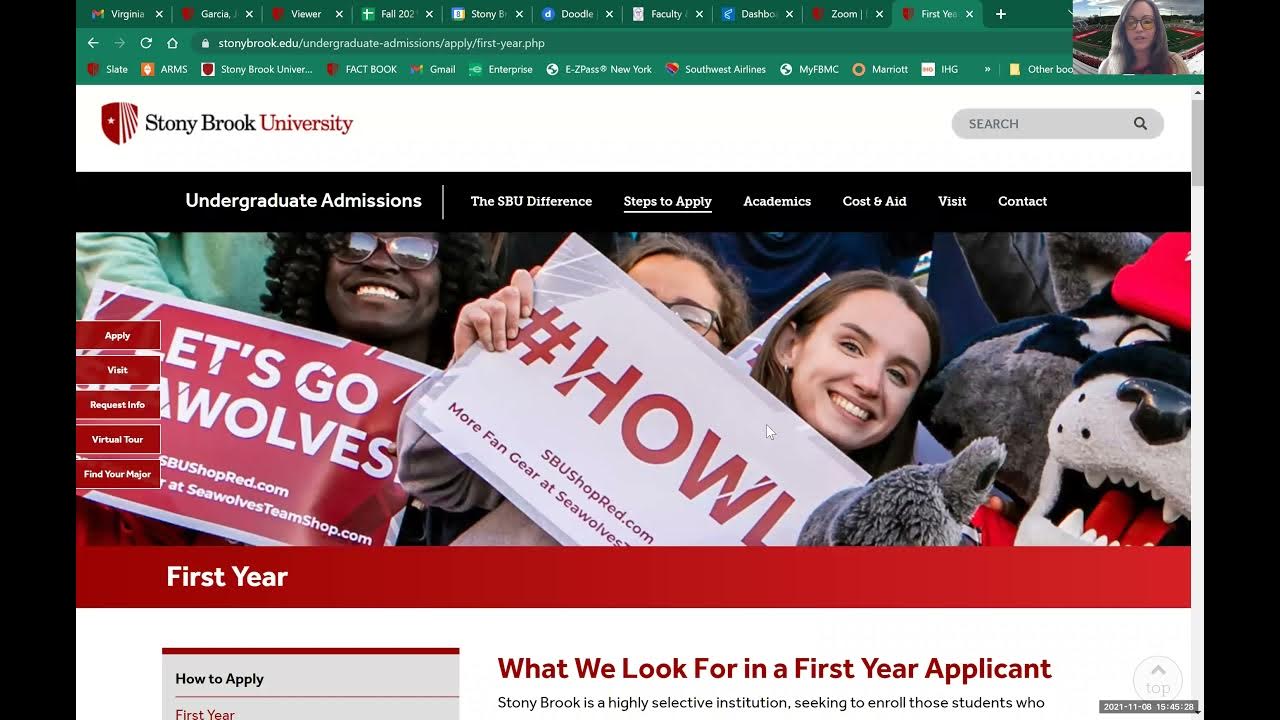Go back with the browser back arrow
The width and height of the screenshot is (1280, 720).
click(x=93, y=43)
